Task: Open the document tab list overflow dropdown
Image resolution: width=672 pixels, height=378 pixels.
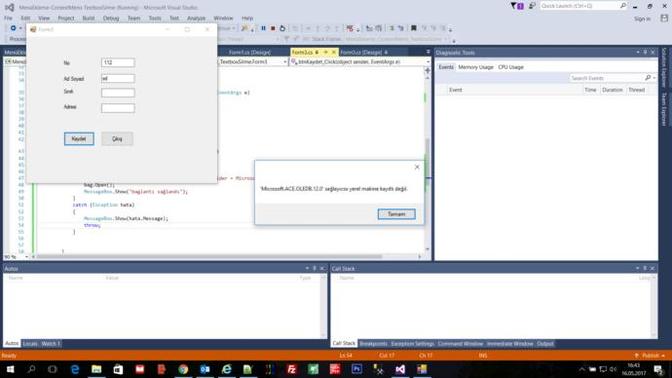Action: click(x=428, y=52)
